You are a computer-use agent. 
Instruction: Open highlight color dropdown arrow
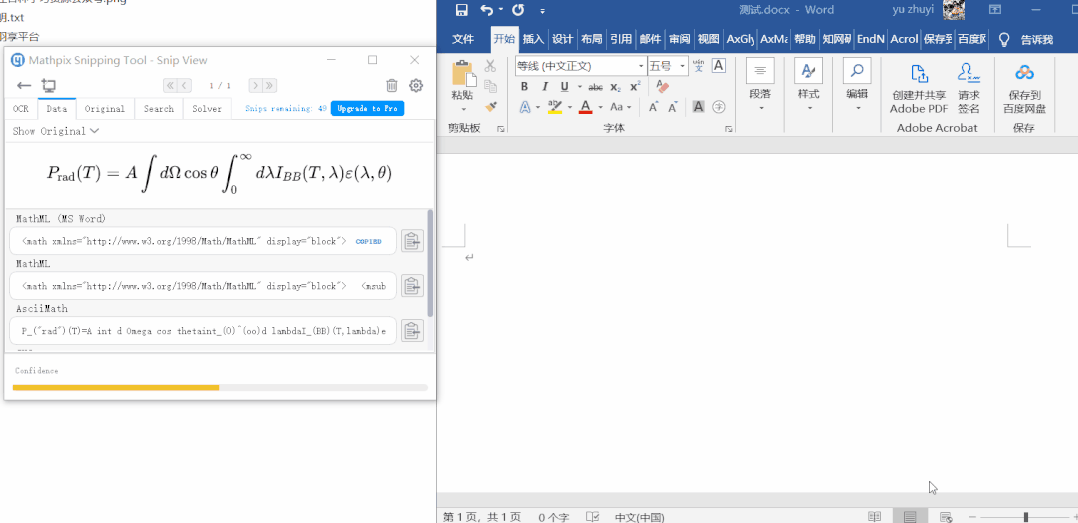click(x=569, y=107)
